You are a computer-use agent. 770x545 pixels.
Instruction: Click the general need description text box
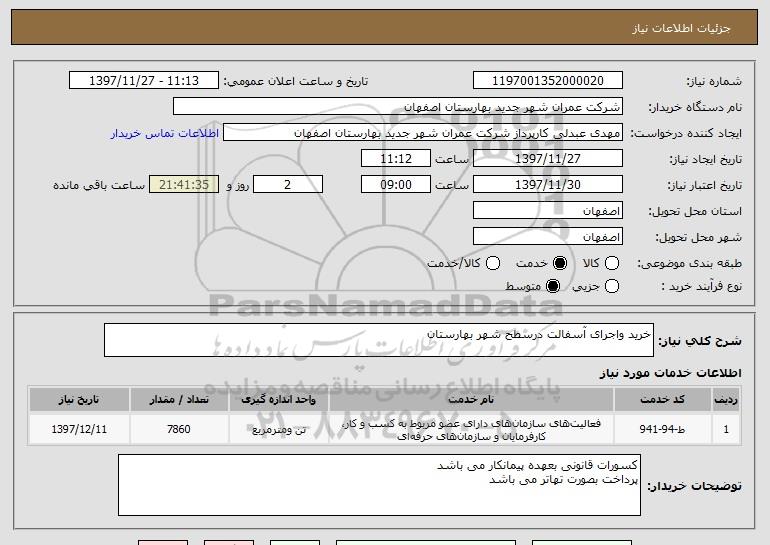click(x=379, y=340)
